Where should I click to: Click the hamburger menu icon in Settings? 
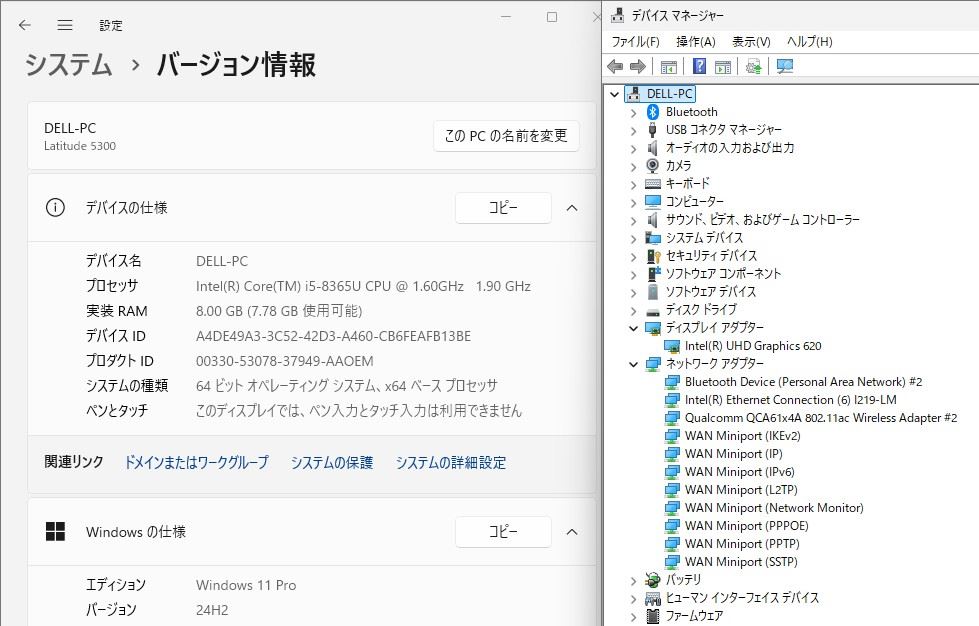click(65, 25)
